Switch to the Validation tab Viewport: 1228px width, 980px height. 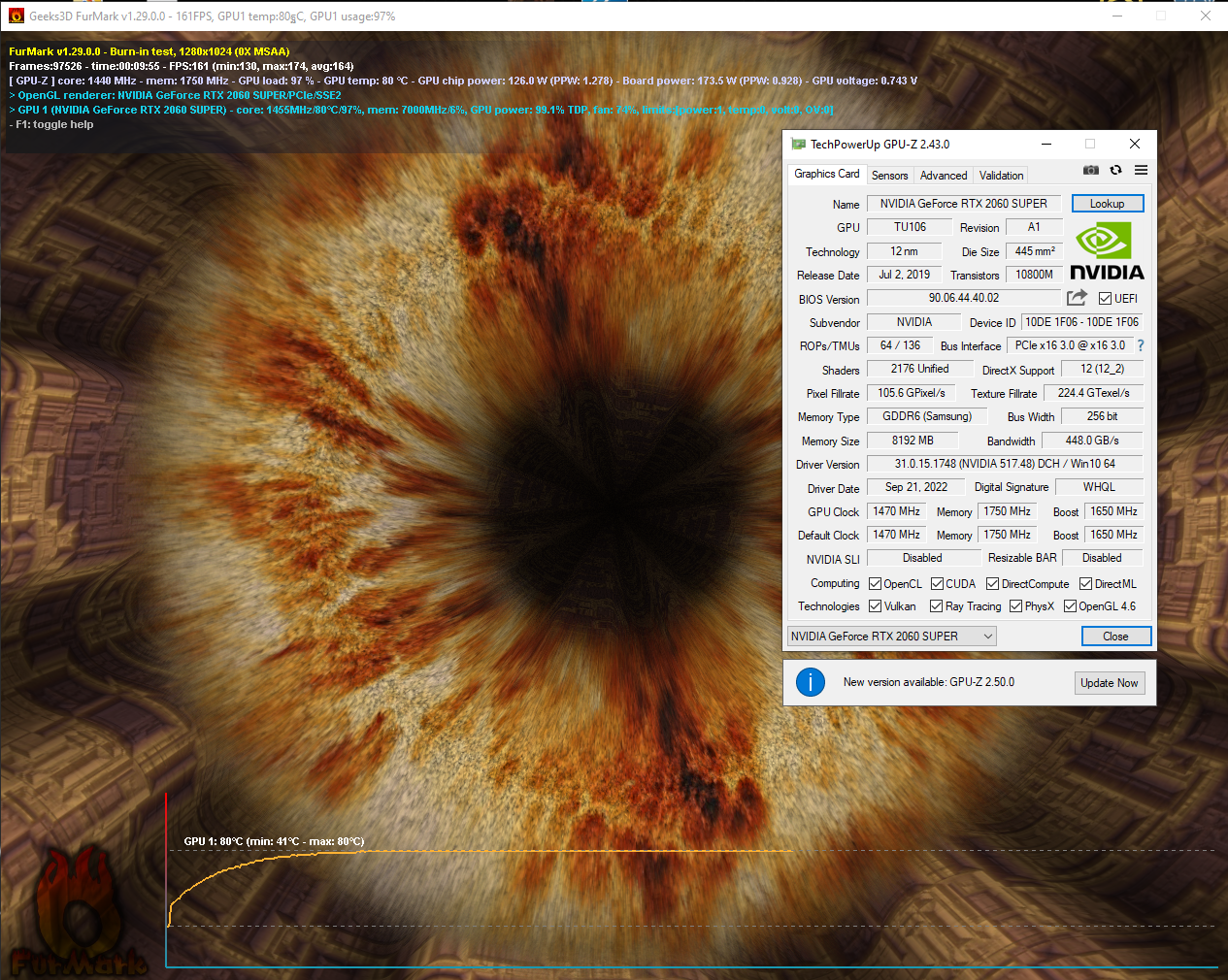pos(1001,176)
